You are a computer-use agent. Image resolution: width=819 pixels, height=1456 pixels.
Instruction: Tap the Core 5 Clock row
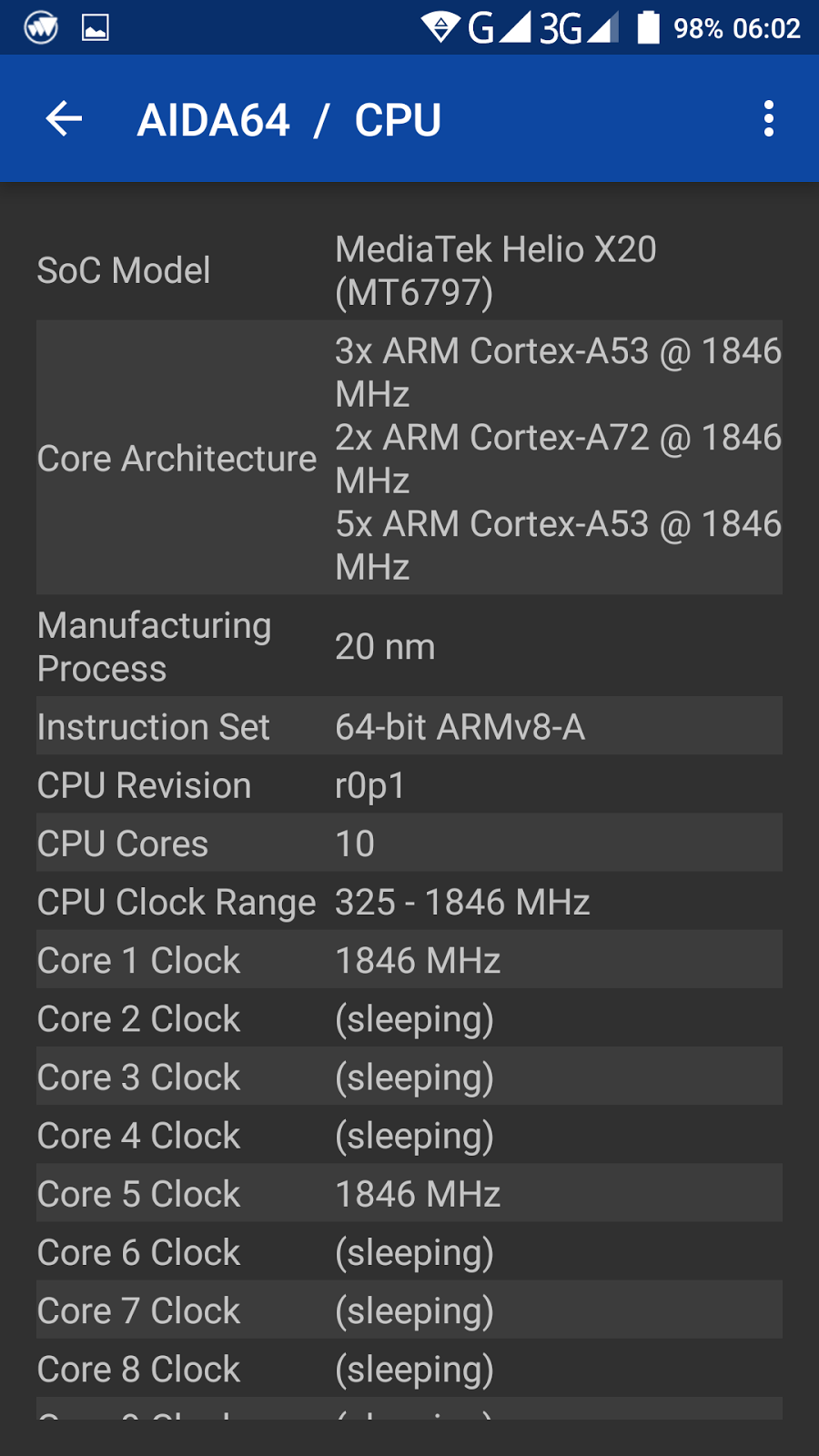tap(409, 1194)
